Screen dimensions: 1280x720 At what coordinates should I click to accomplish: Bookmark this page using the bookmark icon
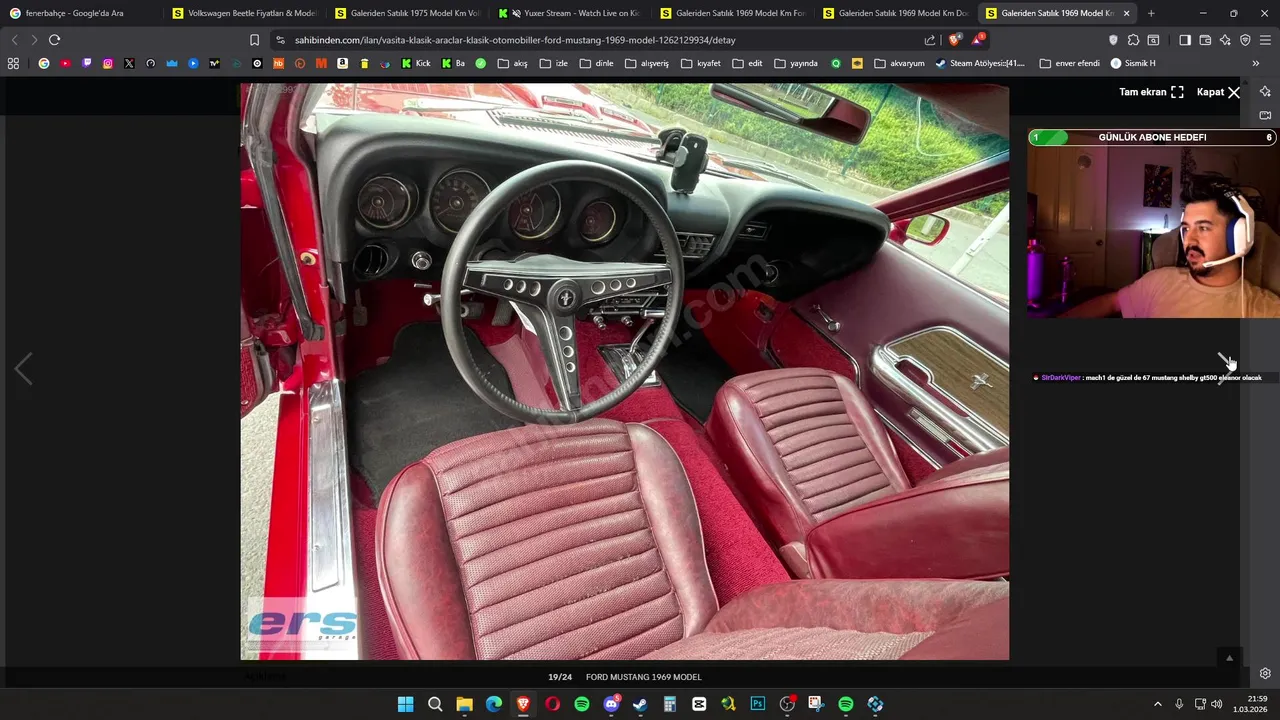[254, 40]
